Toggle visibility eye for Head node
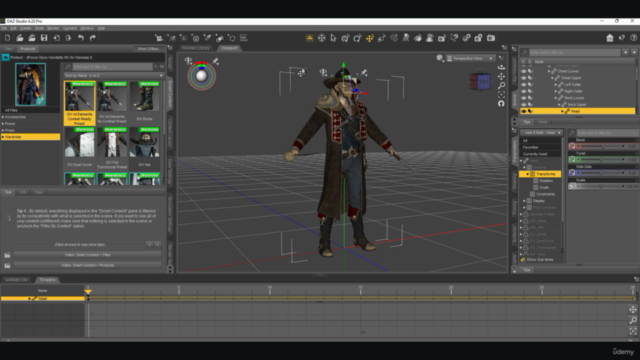This screenshot has height=360, width=640. coord(524,111)
